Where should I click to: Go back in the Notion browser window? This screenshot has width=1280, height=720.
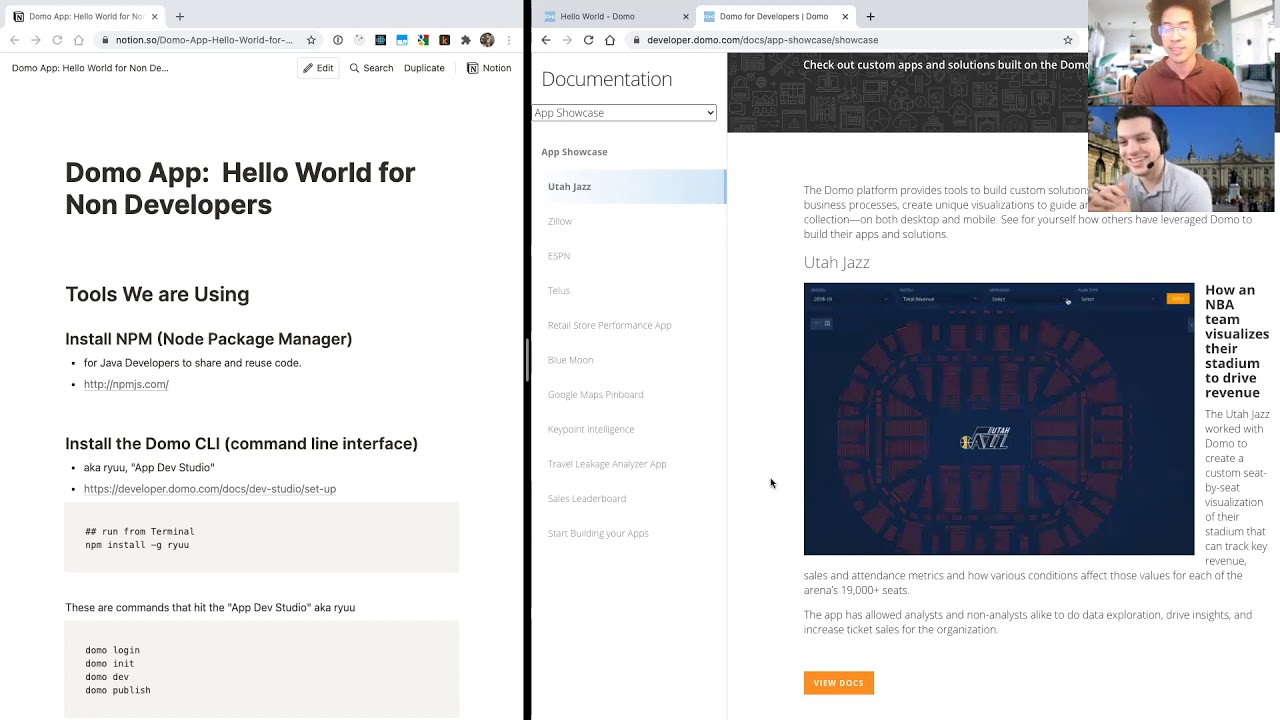(14, 40)
